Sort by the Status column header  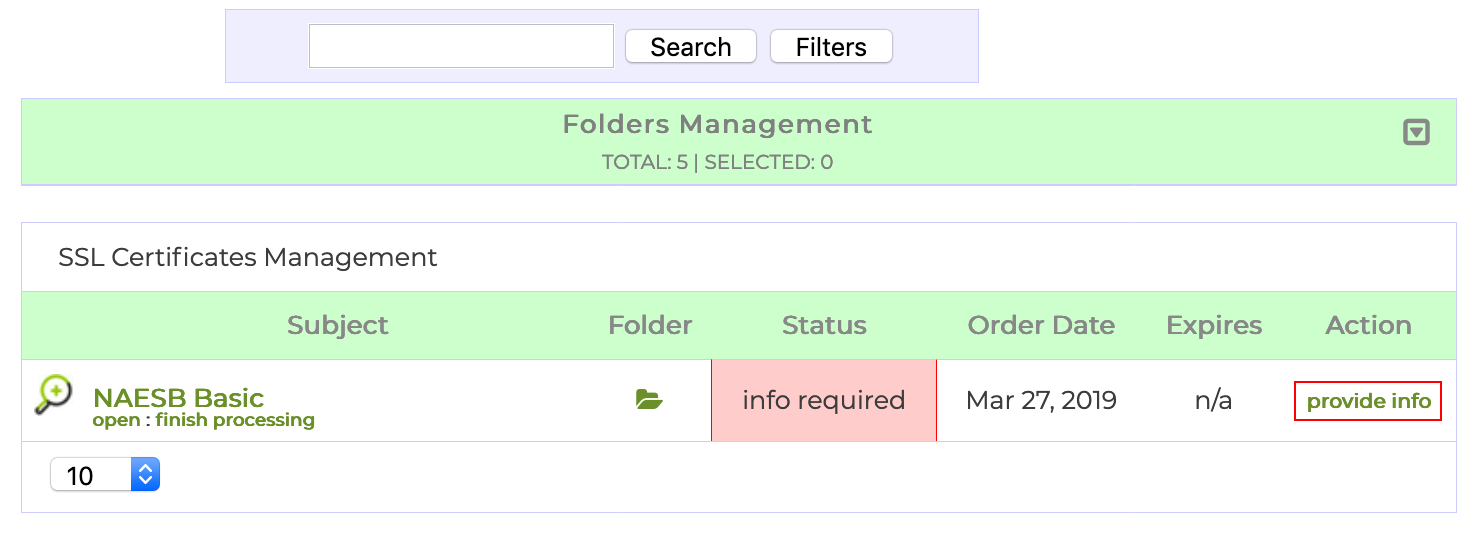click(x=824, y=325)
